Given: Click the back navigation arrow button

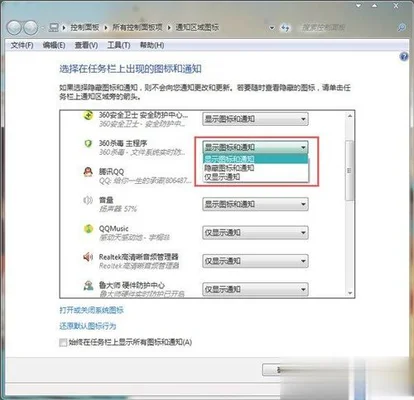Looking at the screenshot, I should (x=14, y=28).
